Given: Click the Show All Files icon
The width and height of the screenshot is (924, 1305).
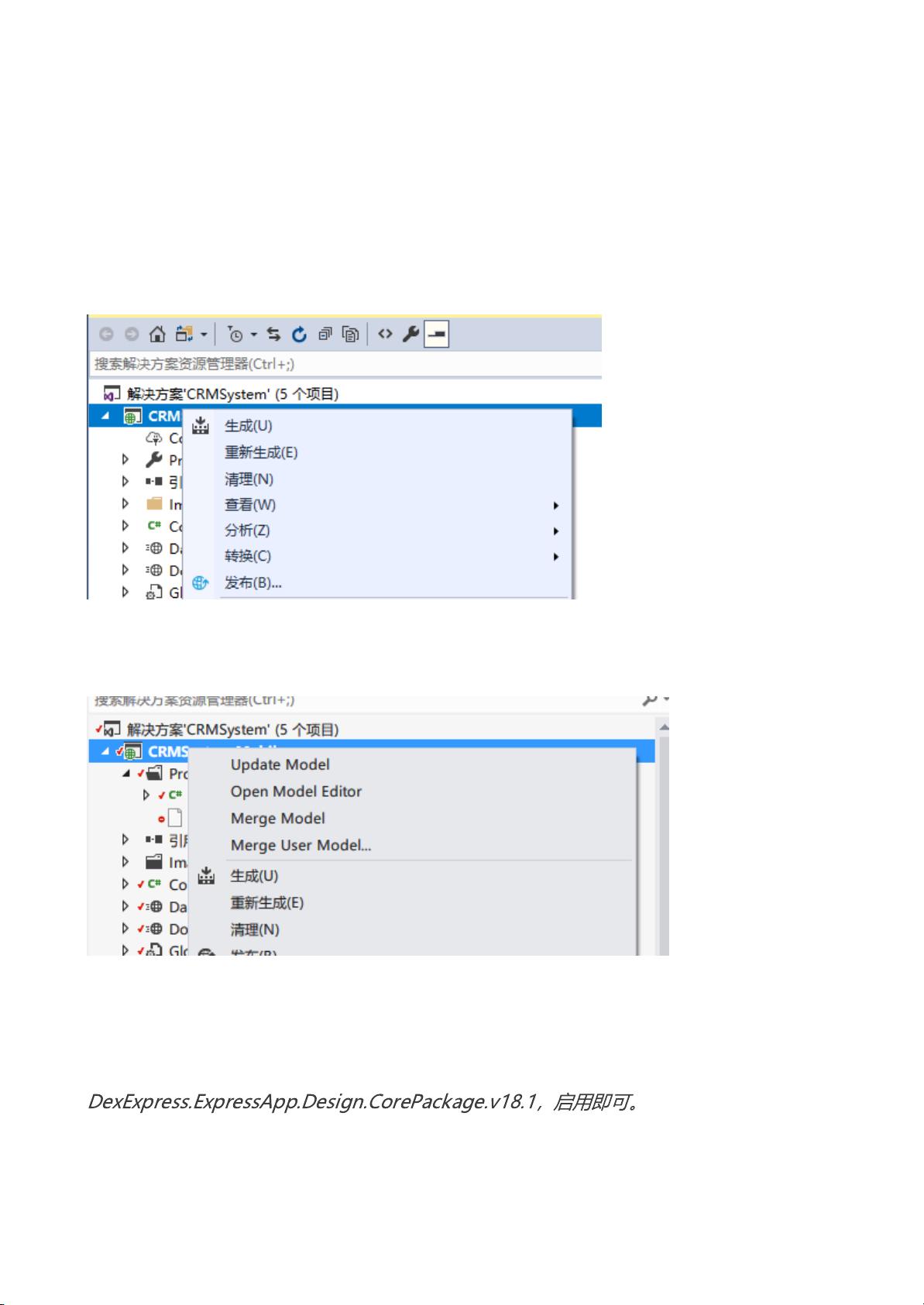Looking at the screenshot, I should [351, 335].
